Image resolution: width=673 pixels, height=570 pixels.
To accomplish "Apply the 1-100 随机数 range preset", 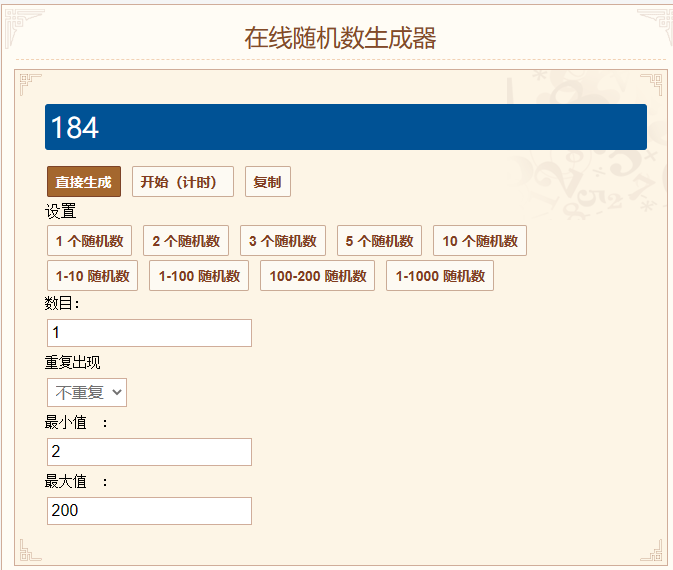I will (199, 276).
